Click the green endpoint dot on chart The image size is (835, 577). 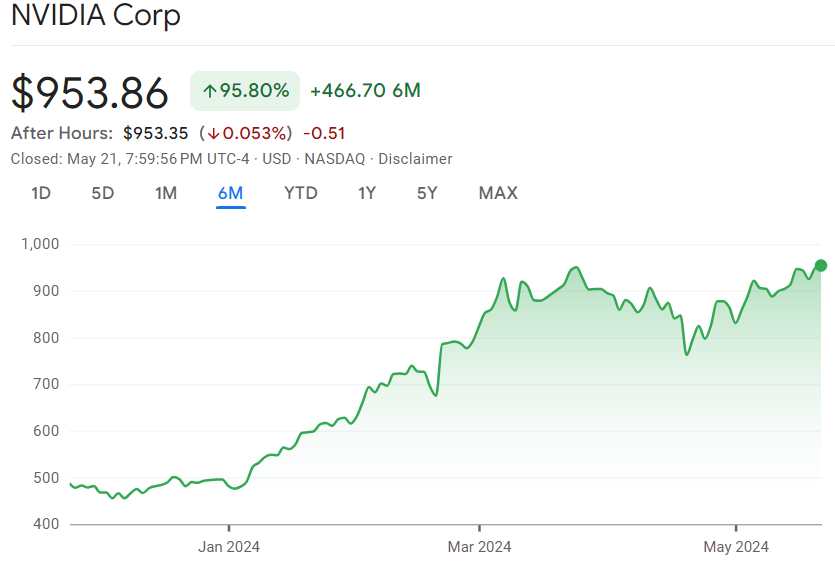821,266
